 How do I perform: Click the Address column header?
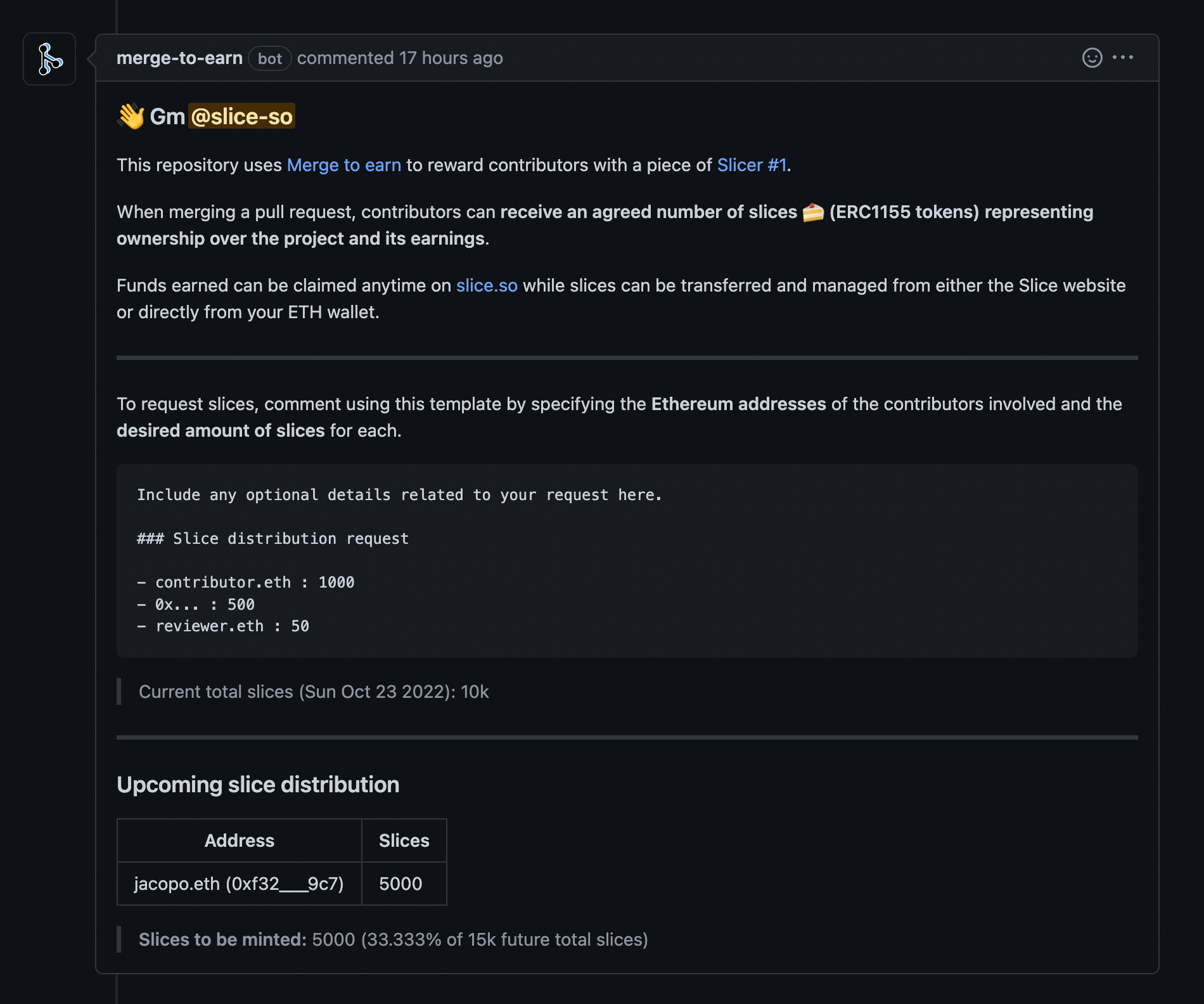click(x=239, y=840)
